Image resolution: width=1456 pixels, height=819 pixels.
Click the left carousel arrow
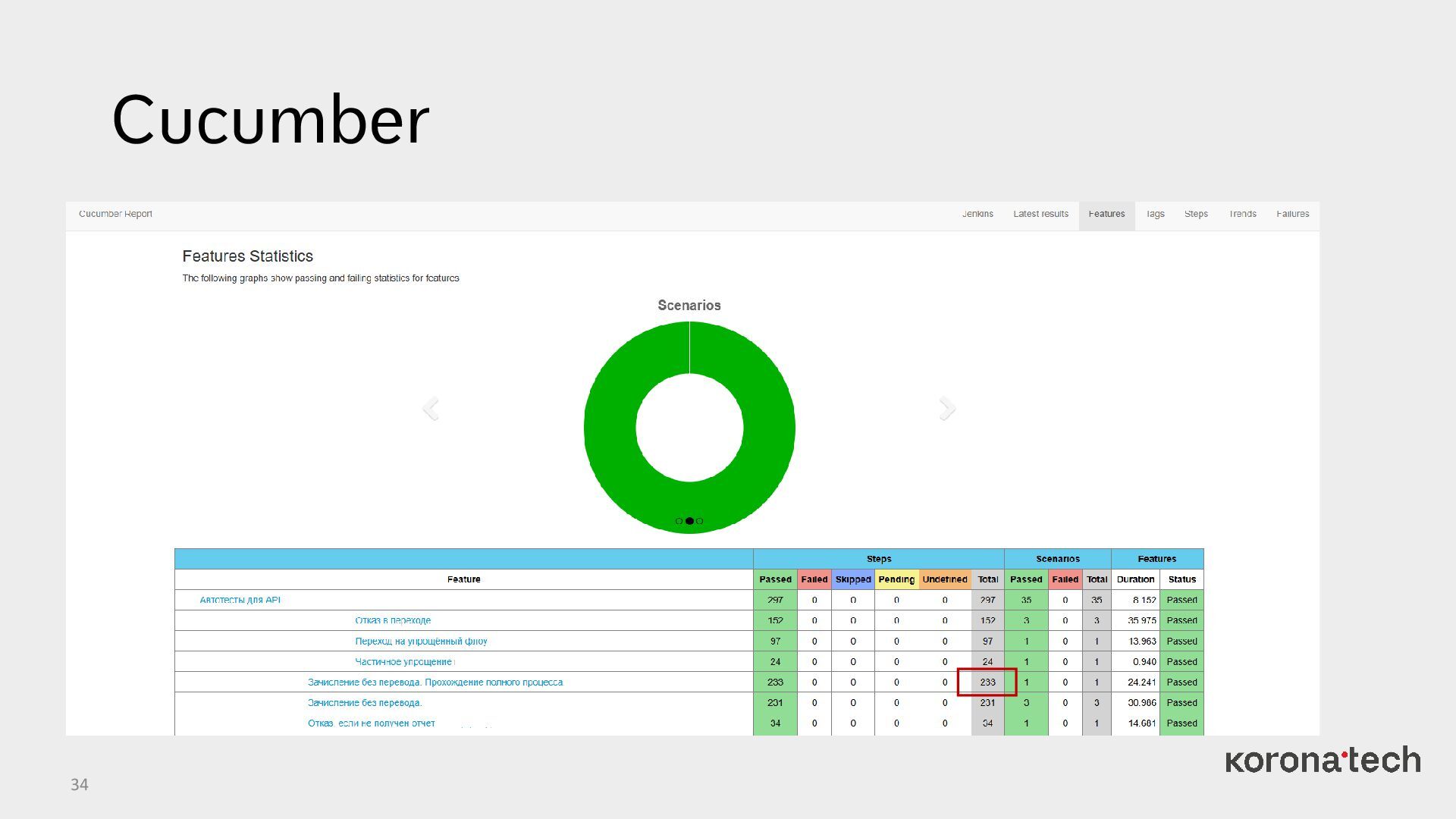[431, 409]
